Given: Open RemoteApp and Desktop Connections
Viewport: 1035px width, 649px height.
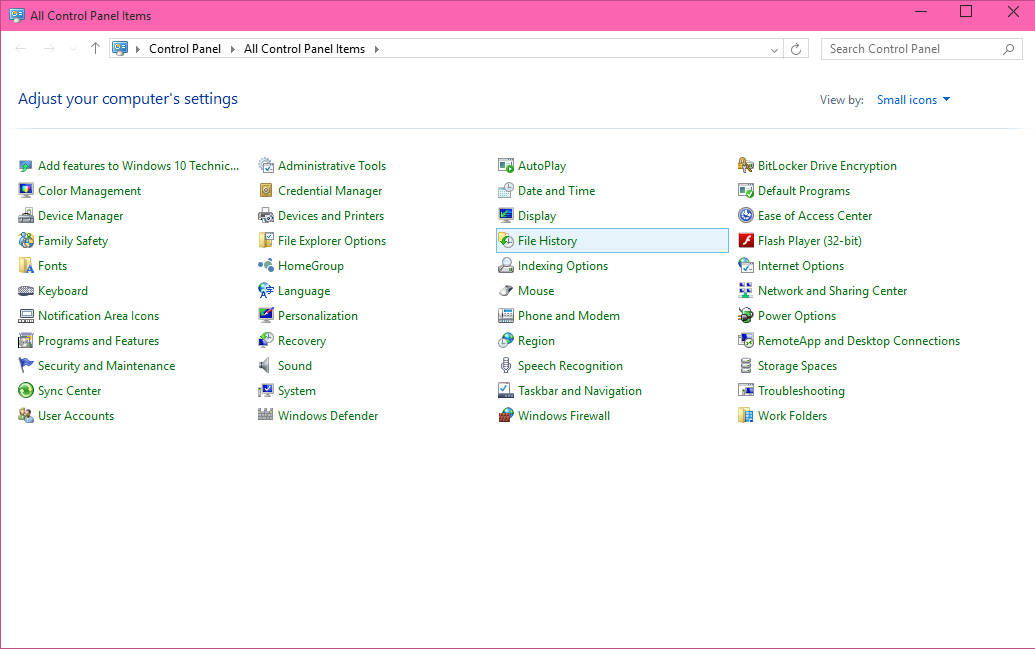Looking at the screenshot, I should tap(859, 341).
